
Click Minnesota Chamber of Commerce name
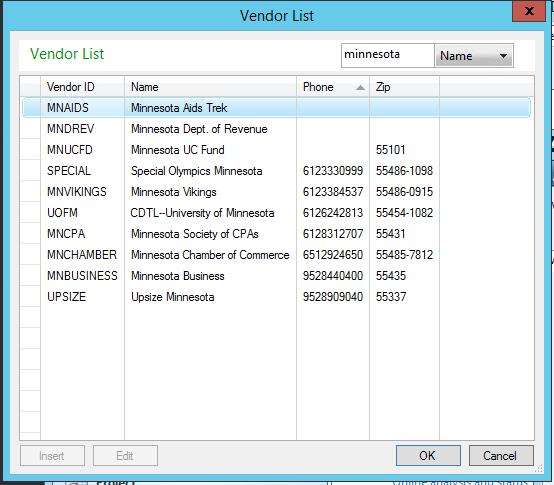[210, 255]
